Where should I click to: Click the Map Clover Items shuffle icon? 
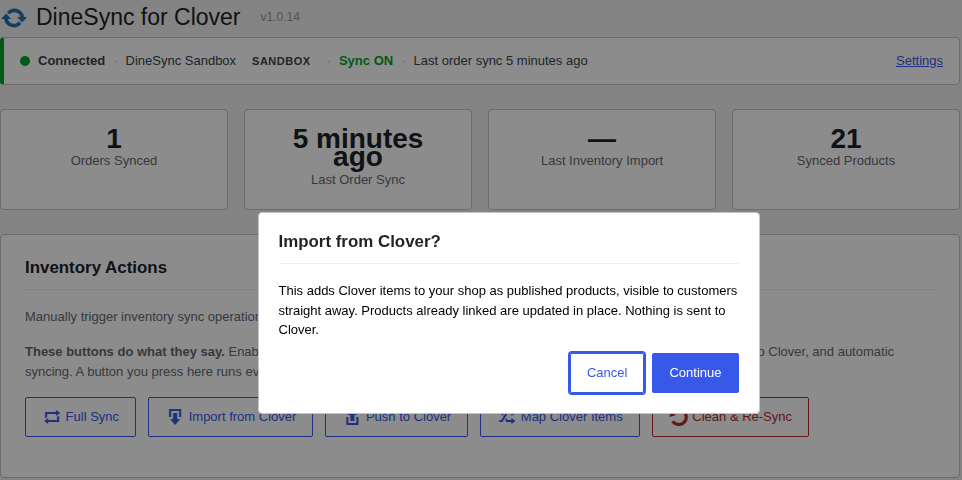click(x=506, y=418)
